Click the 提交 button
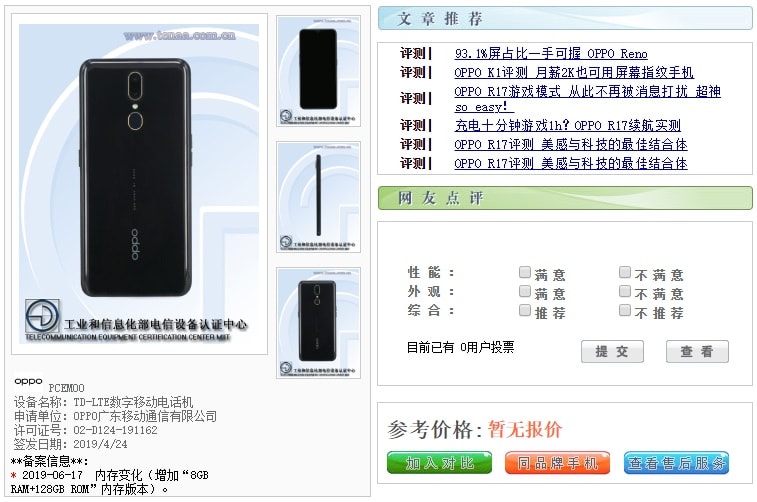The height and width of the screenshot is (502, 757). pos(612,351)
